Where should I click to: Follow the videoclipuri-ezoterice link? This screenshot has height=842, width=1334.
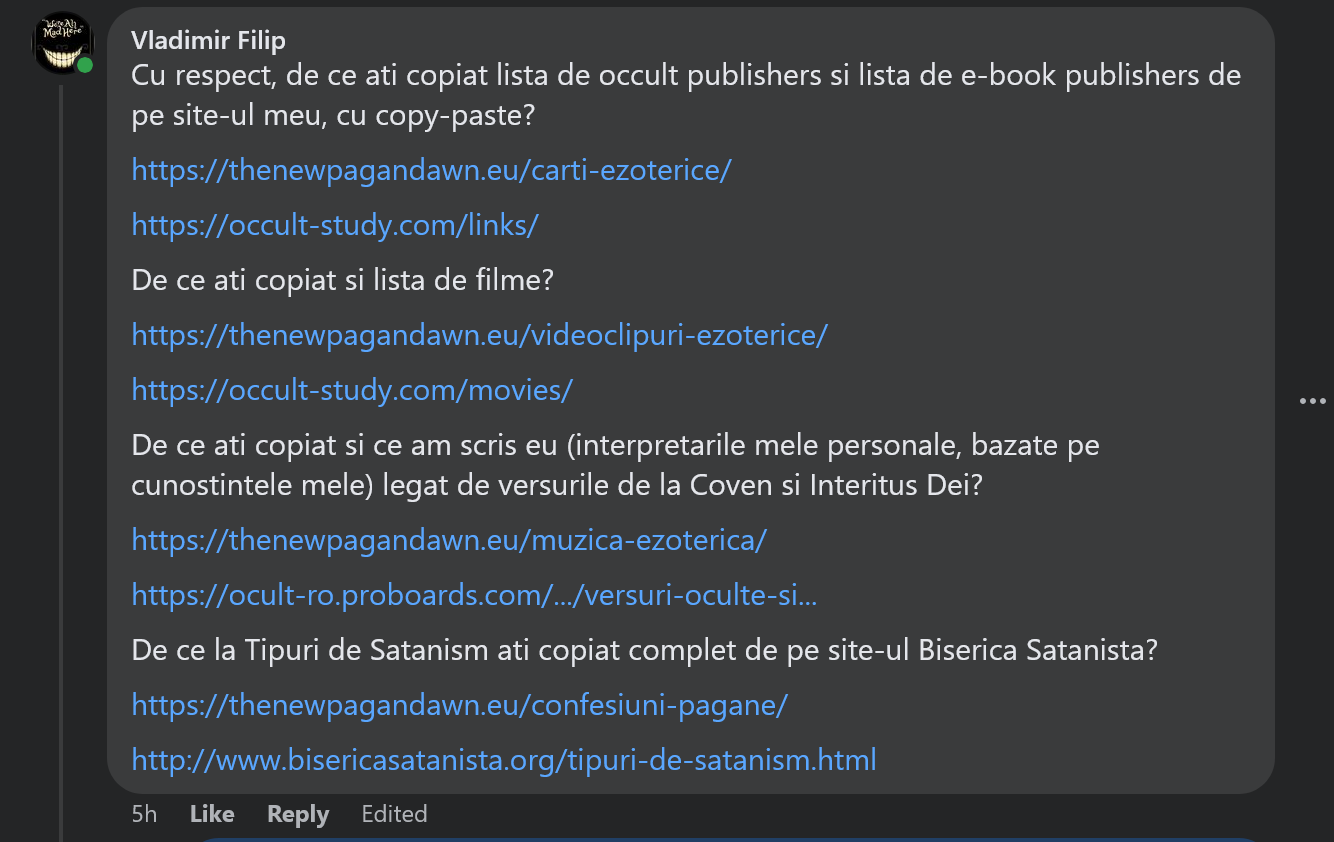(479, 335)
